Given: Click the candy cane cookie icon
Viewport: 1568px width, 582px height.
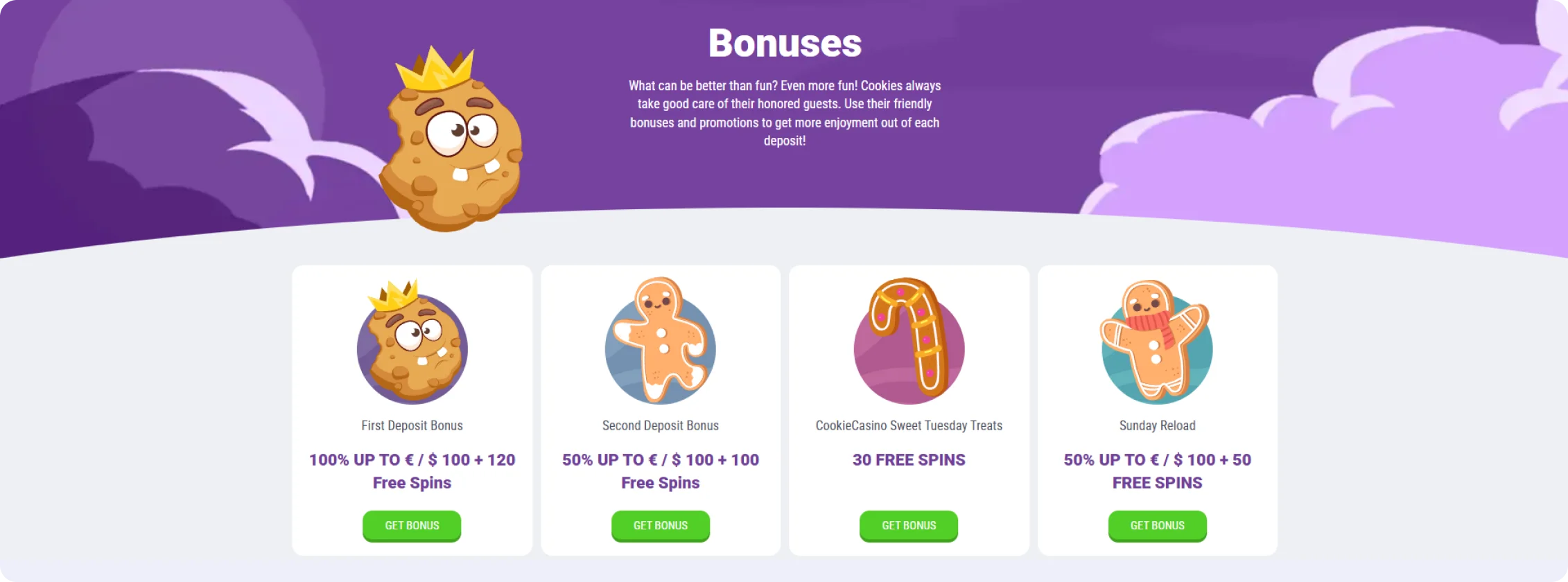Looking at the screenshot, I should [x=909, y=343].
